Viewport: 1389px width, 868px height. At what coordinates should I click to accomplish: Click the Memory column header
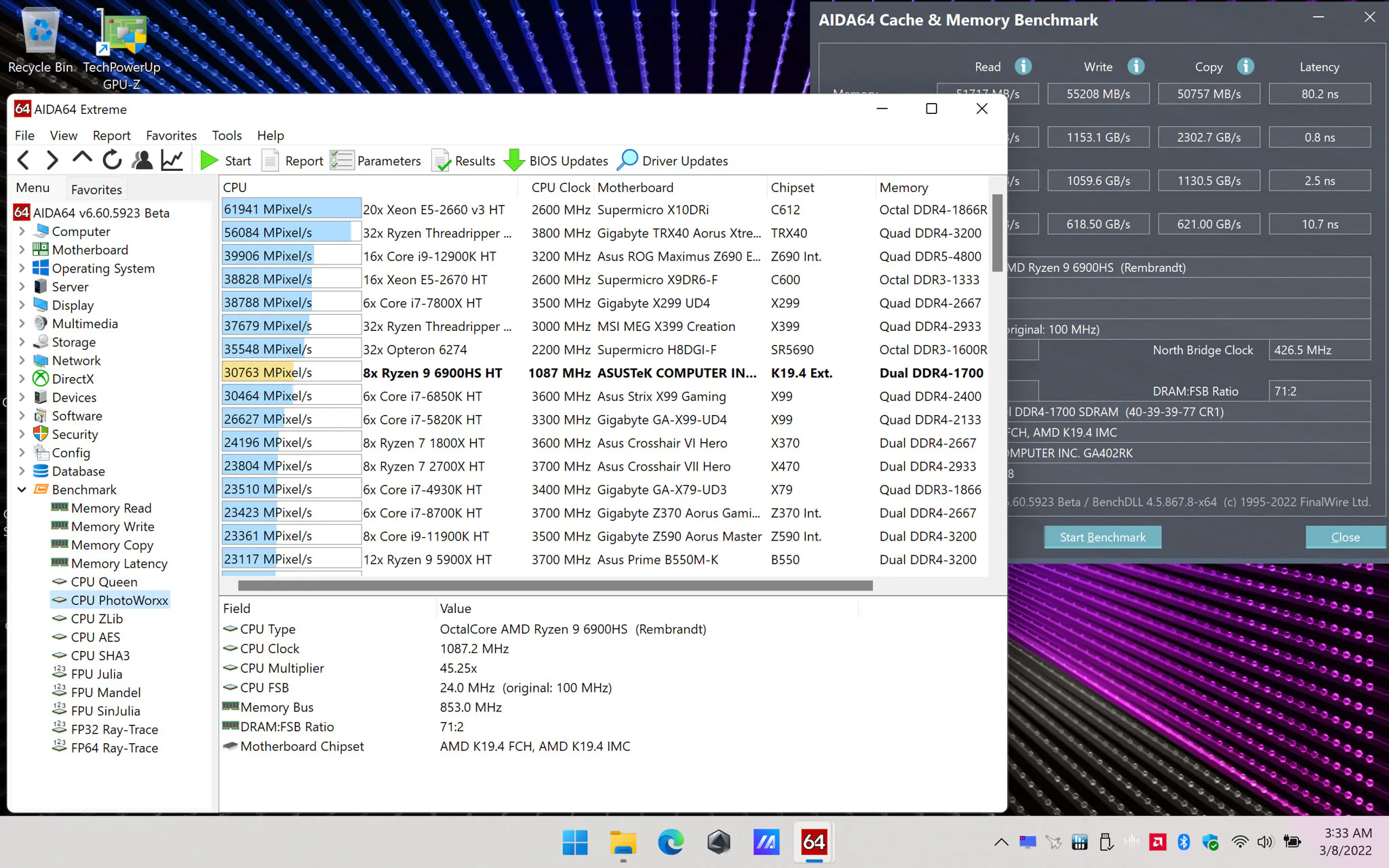click(931, 187)
